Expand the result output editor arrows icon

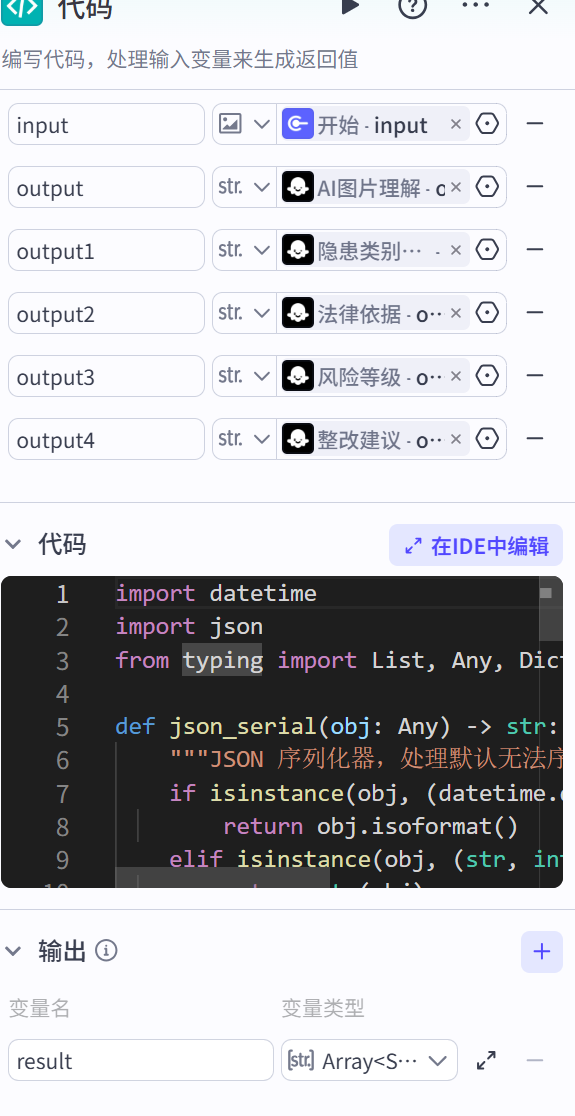click(x=486, y=1060)
